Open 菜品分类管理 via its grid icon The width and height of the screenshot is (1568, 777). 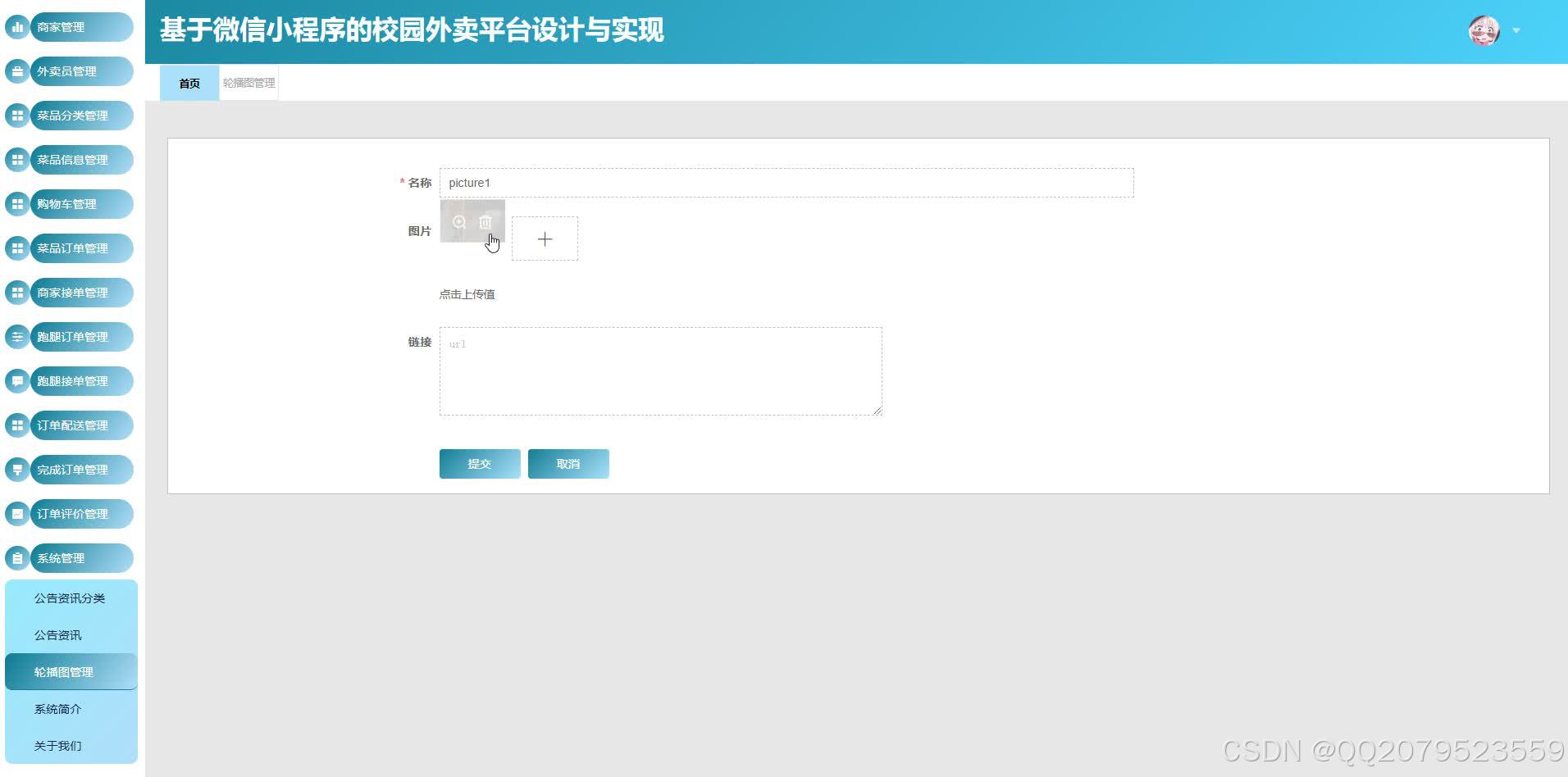point(16,115)
